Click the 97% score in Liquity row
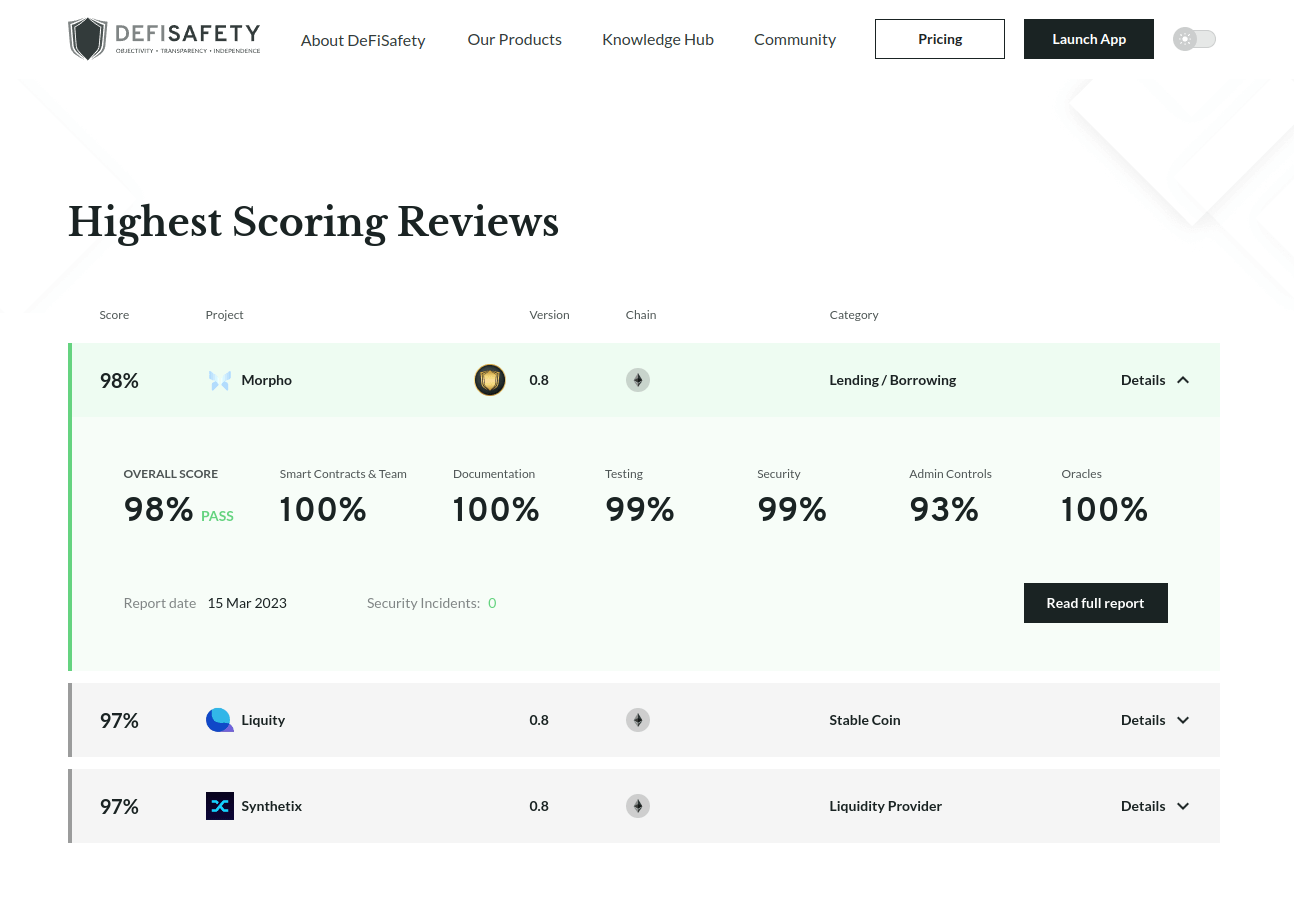The image size is (1294, 909). tap(119, 720)
